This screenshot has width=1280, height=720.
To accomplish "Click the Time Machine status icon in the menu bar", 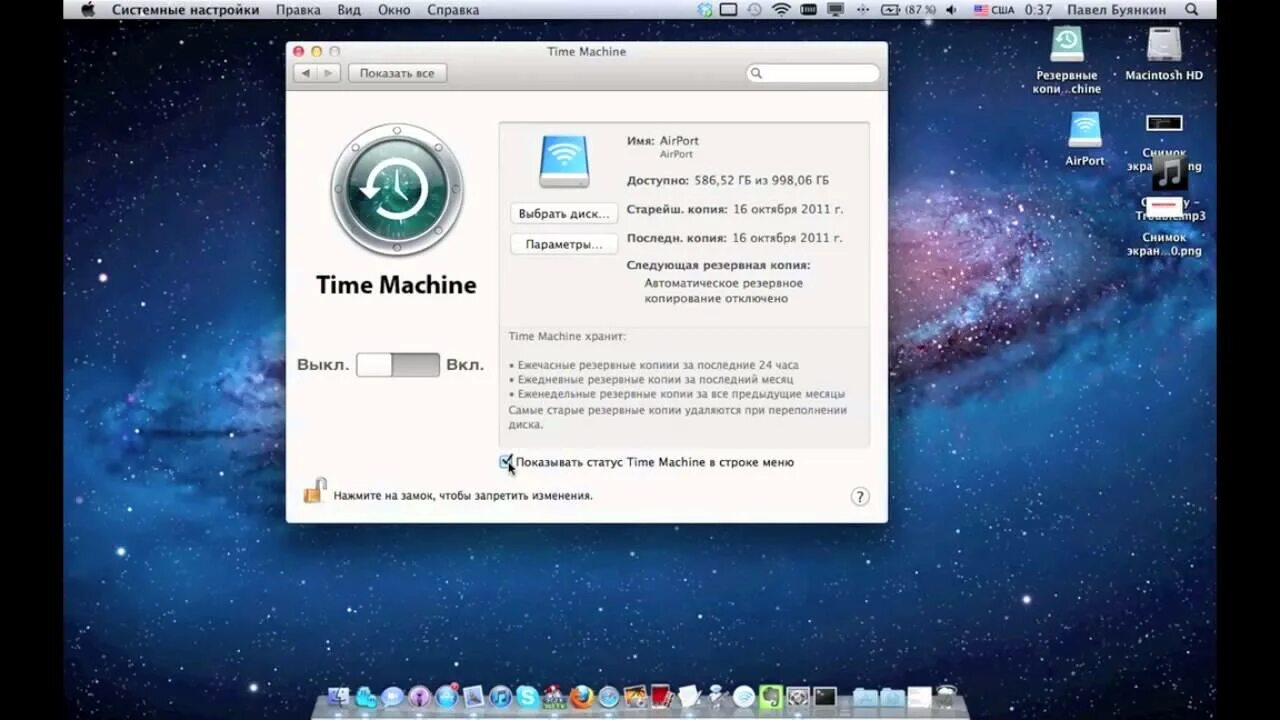I will (x=754, y=9).
